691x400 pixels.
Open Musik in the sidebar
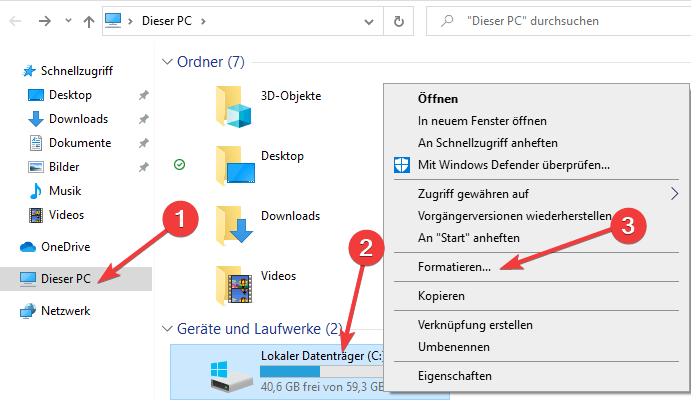point(65,191)
